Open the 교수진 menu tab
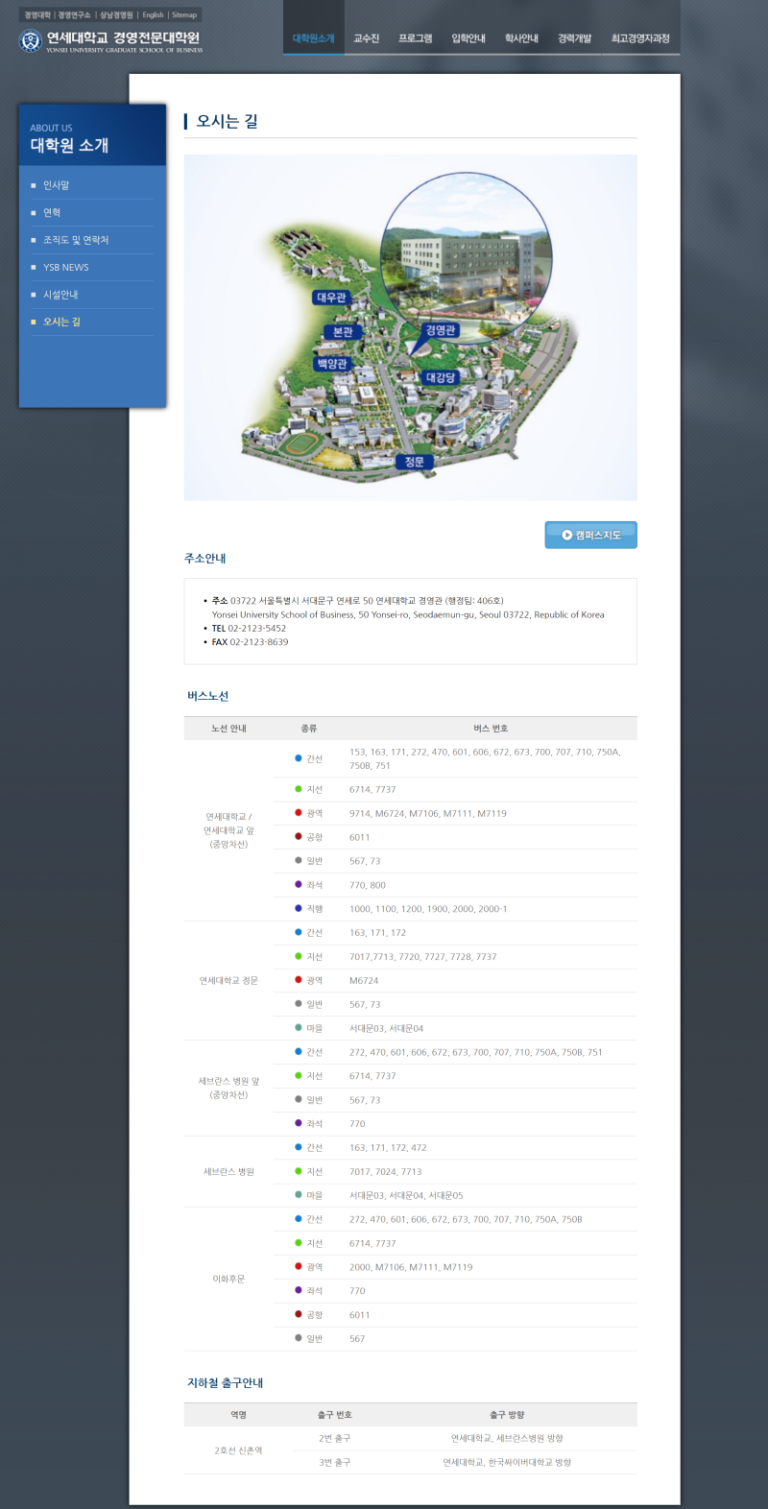This screenshot has height=1509, width=768. pyautogui.click(x=366, y=39)
